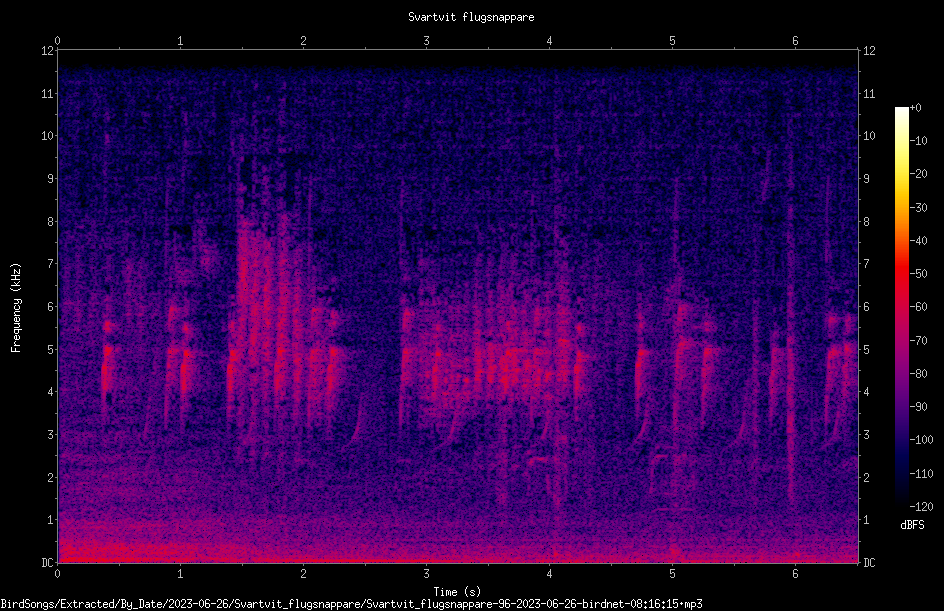
Task: Click the "Time (s)" axis label
Action: (457, 592)
